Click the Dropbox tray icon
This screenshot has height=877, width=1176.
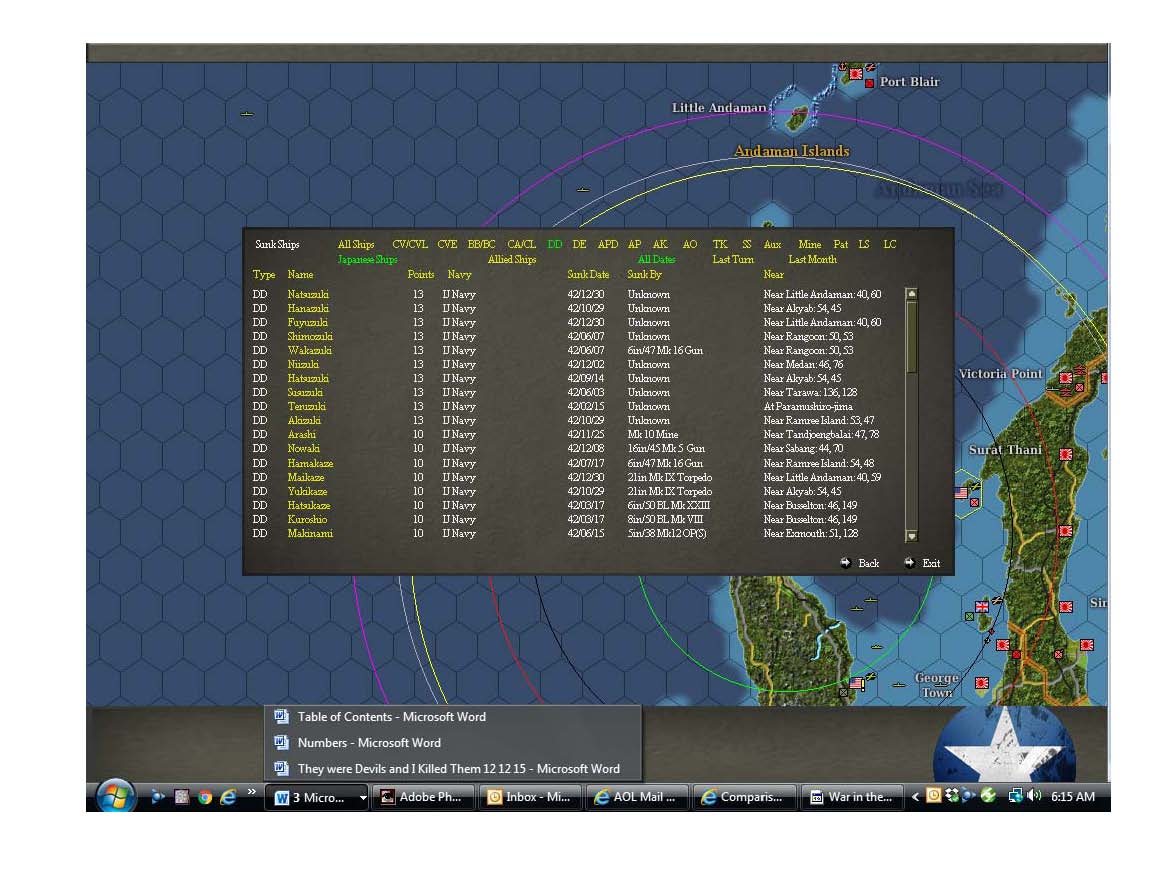pos(952,796)
